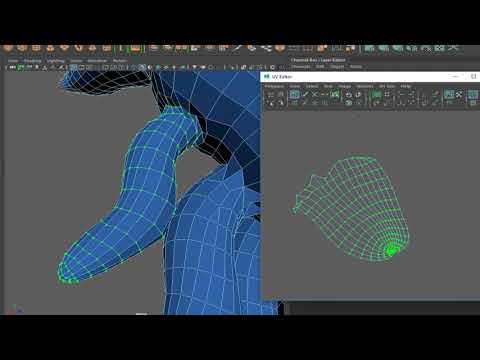The height and width of the screenshot is (360, 480).
Task: Toggle the green icon near the viewport toolbar start
Action: click(21, 67)
